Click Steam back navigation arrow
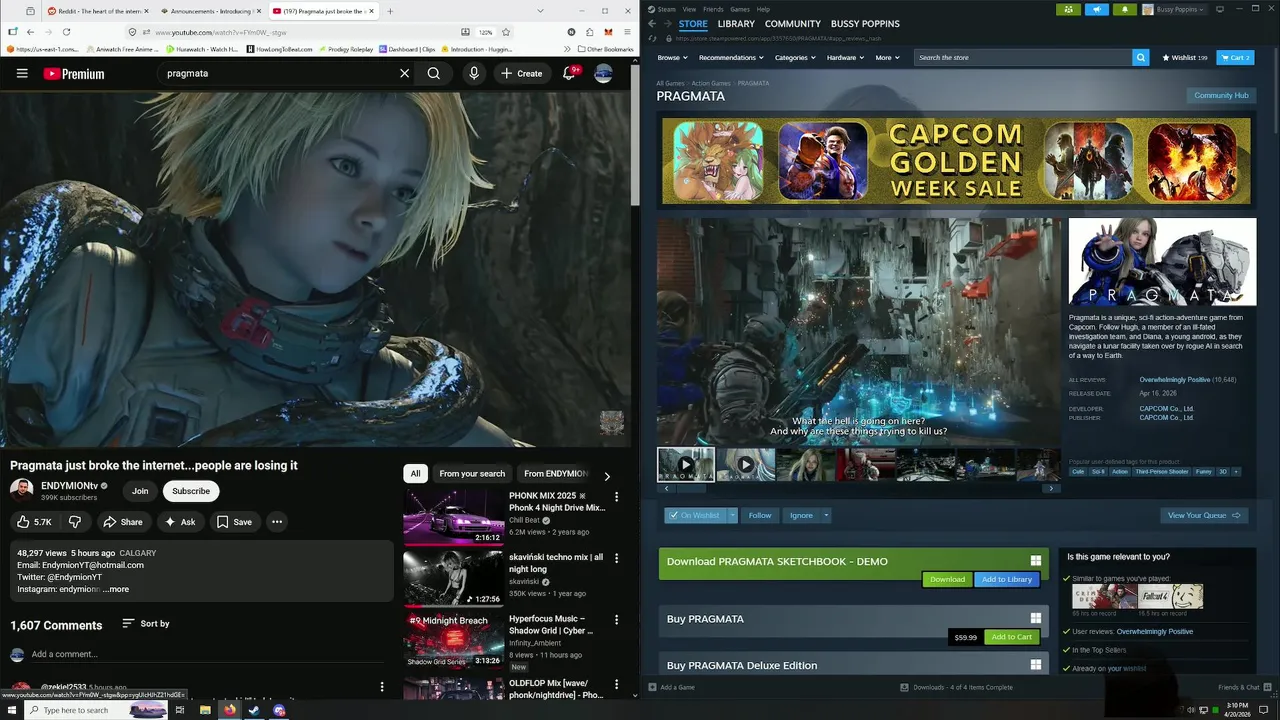Viewport: 1280px width, 720px height. pos(652,24)
